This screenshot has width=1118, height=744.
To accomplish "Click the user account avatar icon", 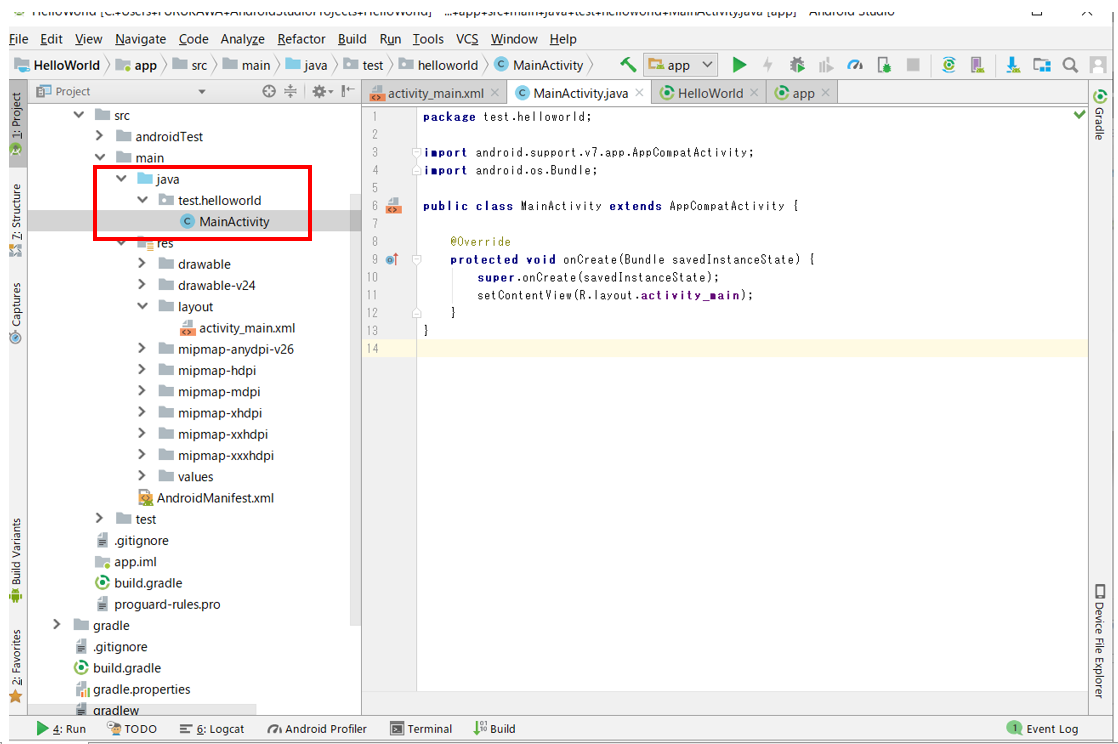I will coord(1098,65).
